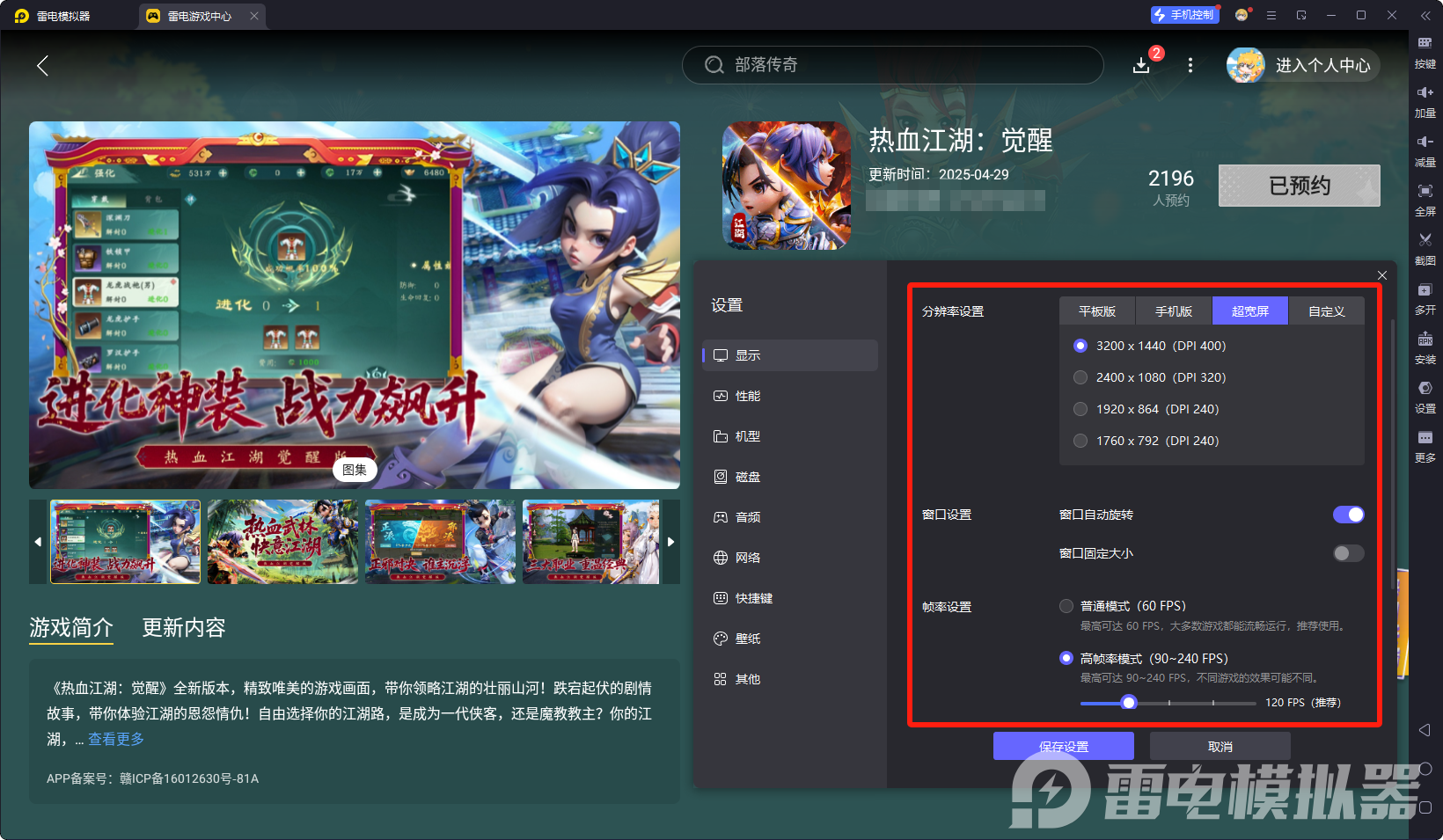Go back with the left arrow icon
Screen dimensions: 1443x840
point(42,65)
